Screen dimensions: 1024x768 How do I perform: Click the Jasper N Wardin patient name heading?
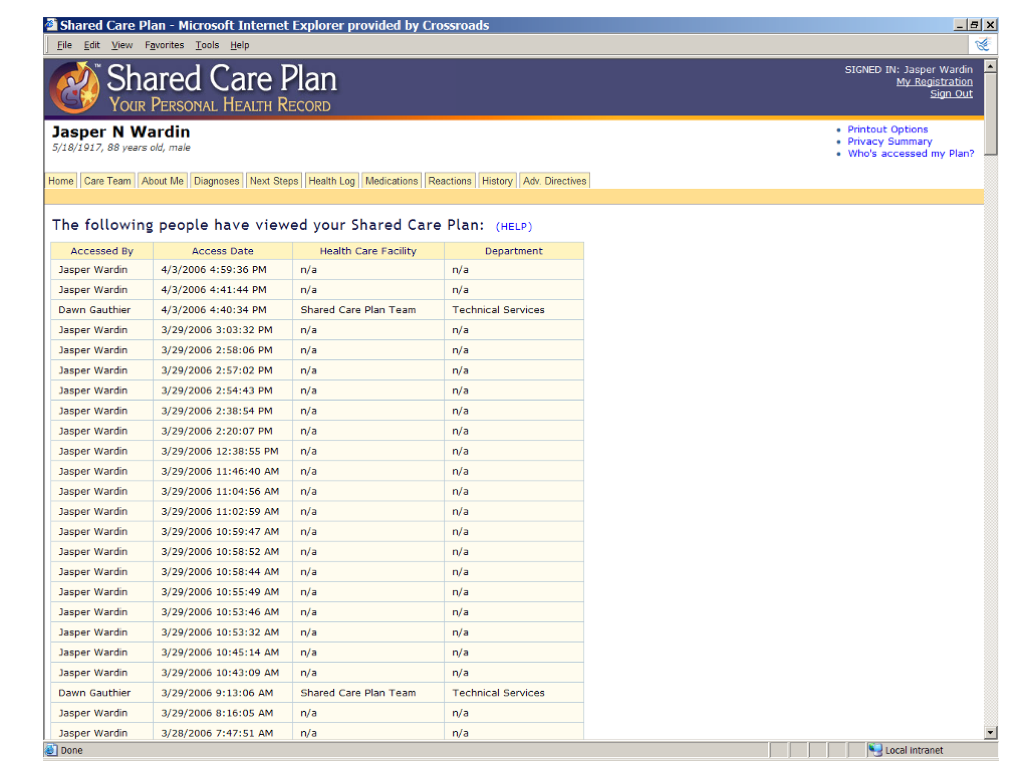121,132
